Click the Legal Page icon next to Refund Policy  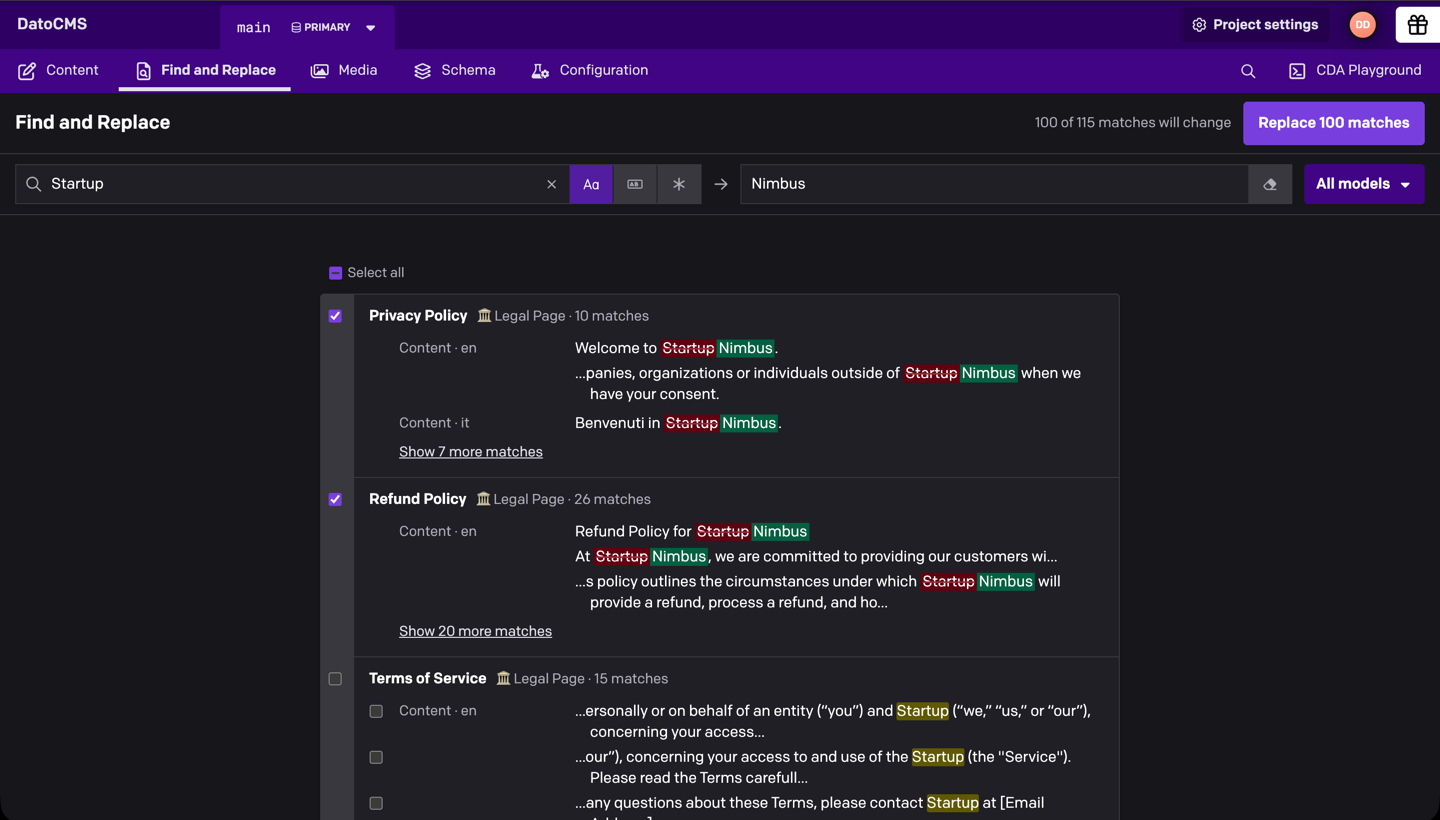[x=484, y=499]
